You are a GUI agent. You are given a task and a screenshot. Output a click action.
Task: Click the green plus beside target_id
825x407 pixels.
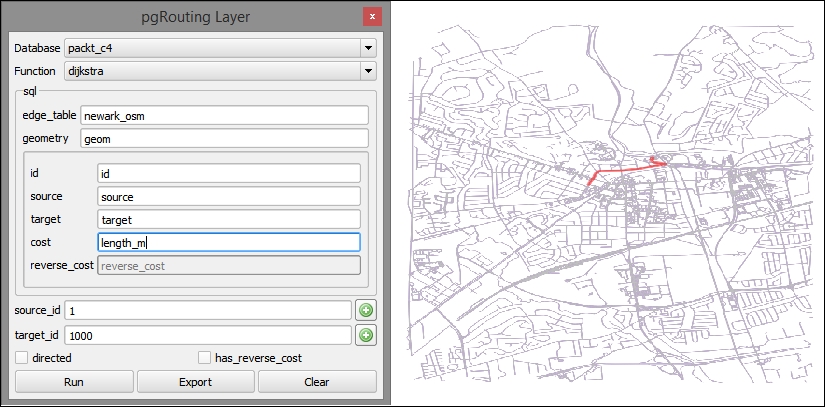(x=366, y=335)
